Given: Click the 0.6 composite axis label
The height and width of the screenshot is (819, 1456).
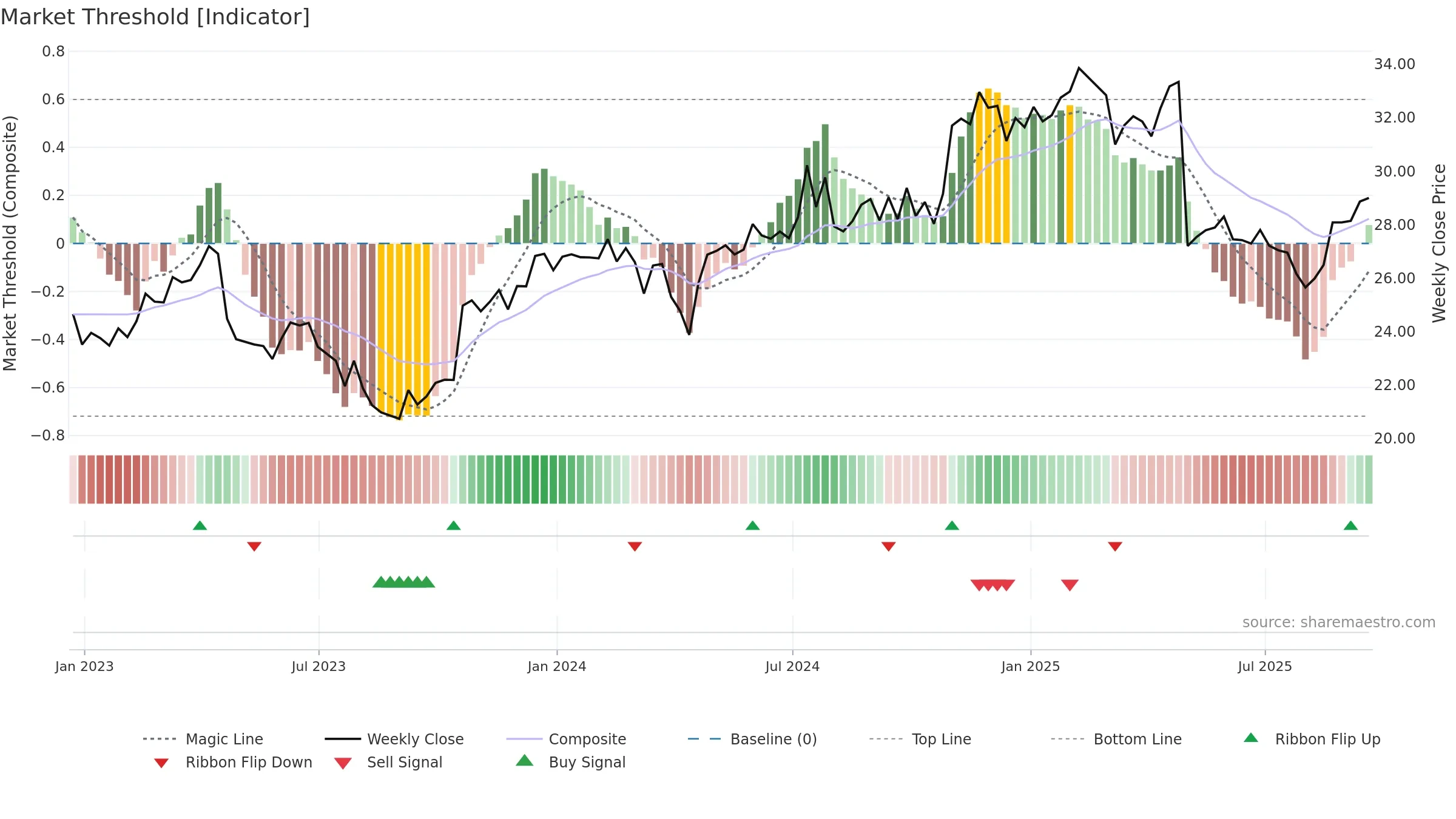Looking at the screenshot, I should (x=53, y=99).
